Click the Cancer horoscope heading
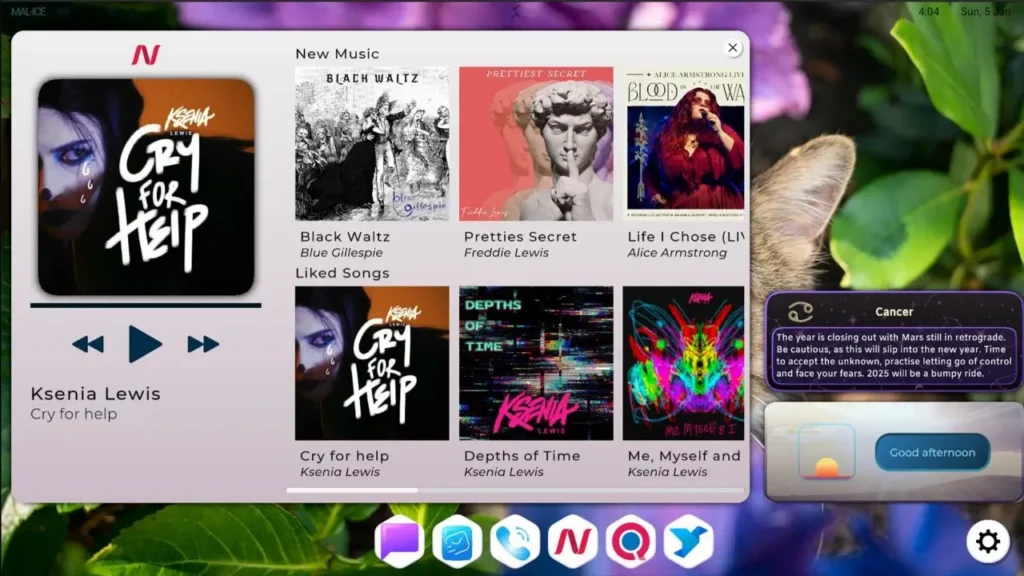Viewport: 1024px width, 576px height. (x=894, y=312)
